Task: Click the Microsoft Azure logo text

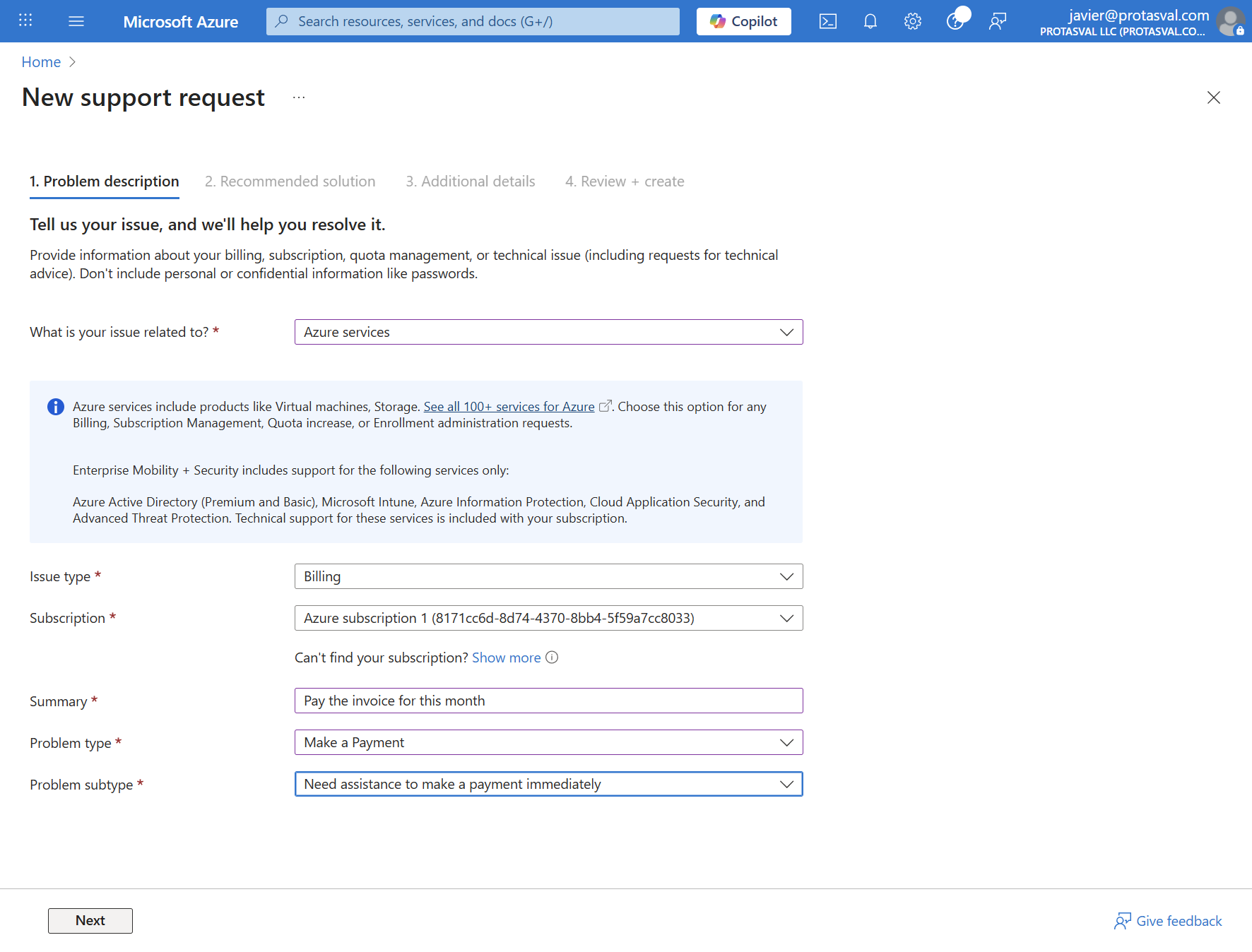Action: coord(181,21)
